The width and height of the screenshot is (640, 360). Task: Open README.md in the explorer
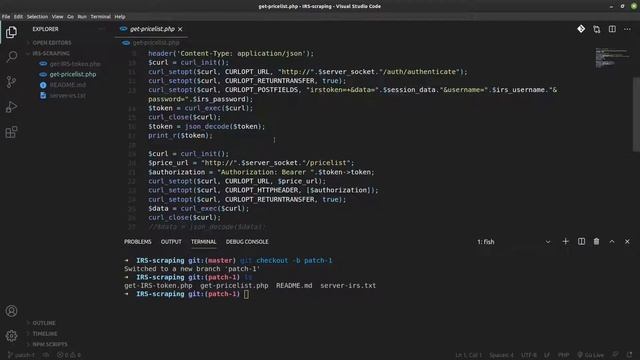pos(68,85)
